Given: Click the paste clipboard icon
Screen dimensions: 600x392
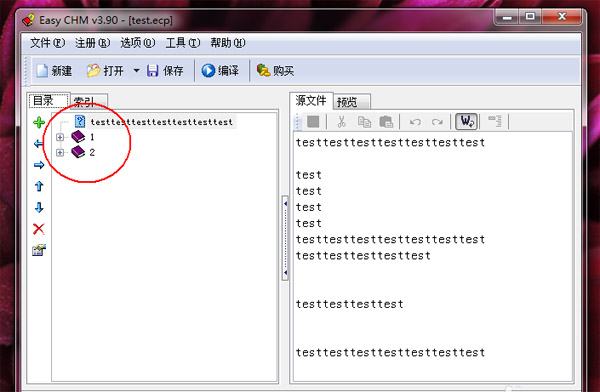Looking at the screenshot, I should point(386,122).
